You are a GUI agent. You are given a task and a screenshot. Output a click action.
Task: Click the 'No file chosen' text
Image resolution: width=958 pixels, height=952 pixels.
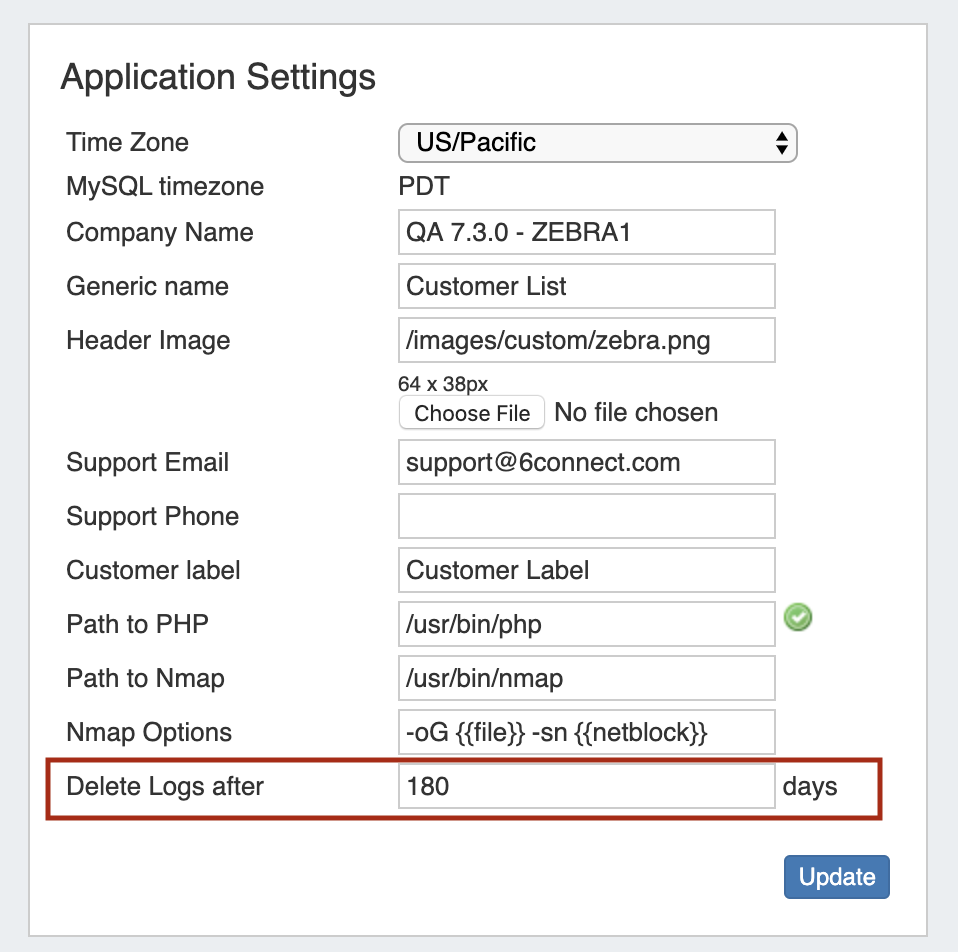click(636, 413)
